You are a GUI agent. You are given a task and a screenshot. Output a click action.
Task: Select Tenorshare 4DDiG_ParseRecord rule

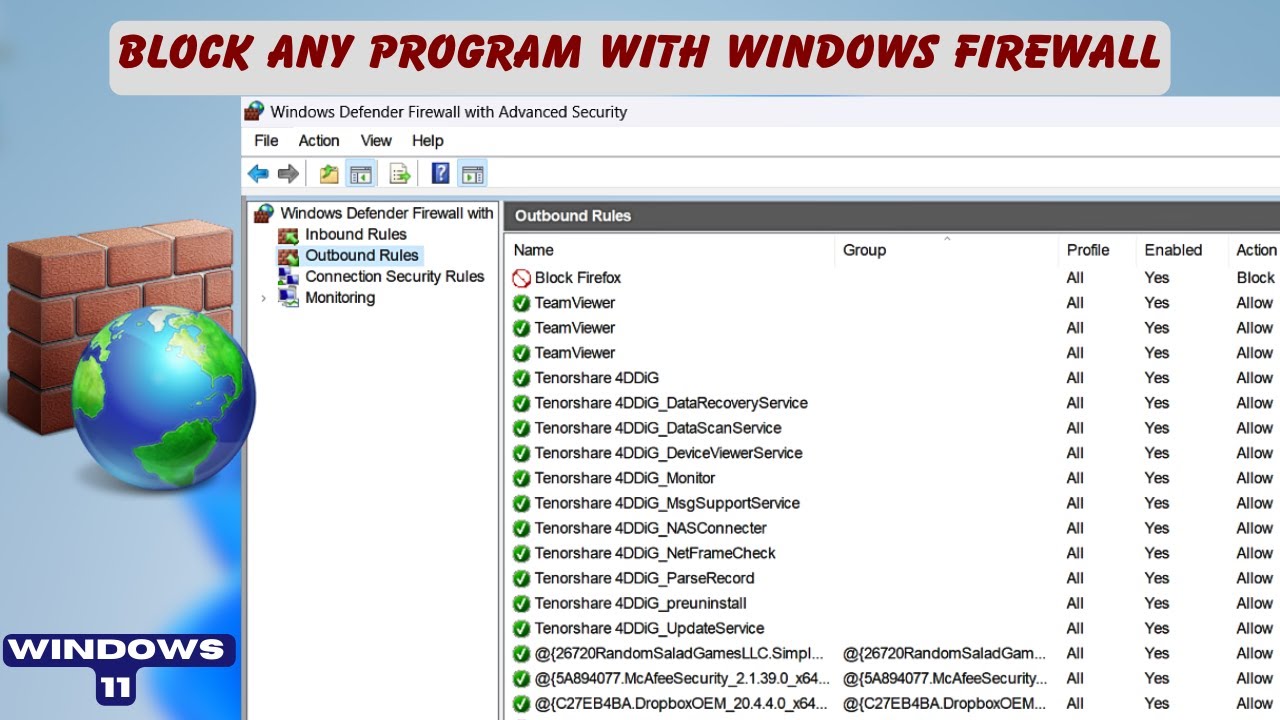coord(644,578)
